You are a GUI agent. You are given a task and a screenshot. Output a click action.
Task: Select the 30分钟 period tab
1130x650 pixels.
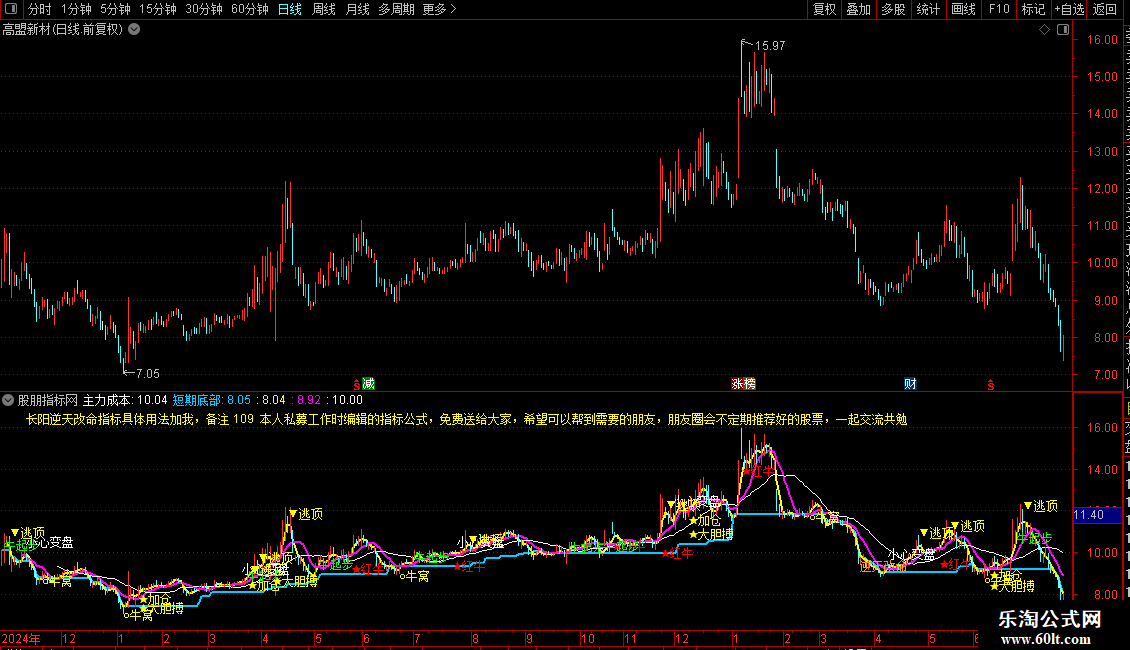click(204, 9)
